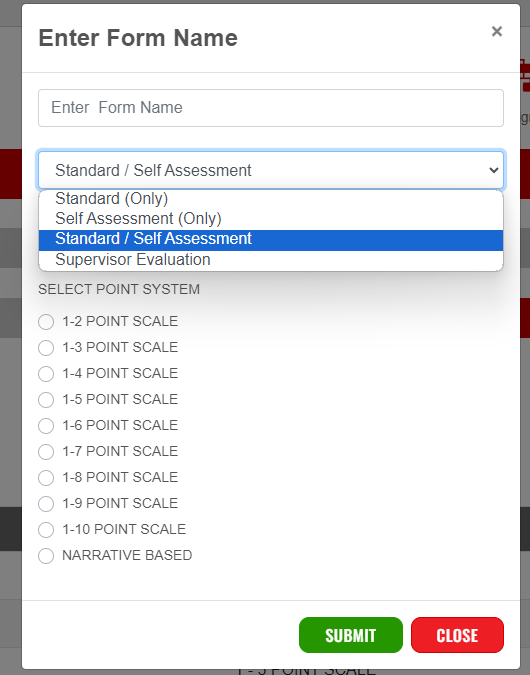The height and width of the screenshot is (675, 530).
Task: Choose Standard (Only) from the dropdown list
Action: pyautogui.click(x=271, y=199)
